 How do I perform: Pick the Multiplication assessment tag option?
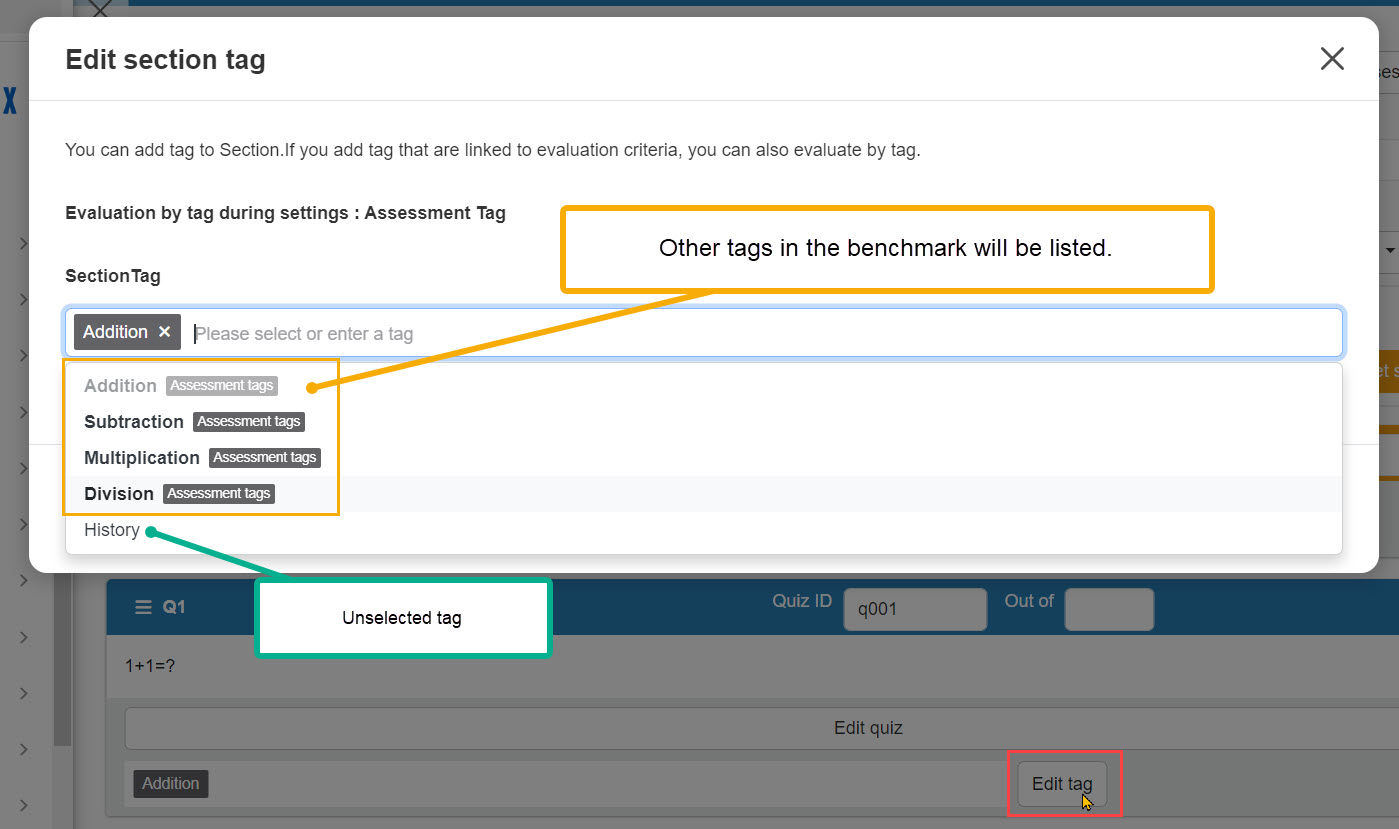703,458
